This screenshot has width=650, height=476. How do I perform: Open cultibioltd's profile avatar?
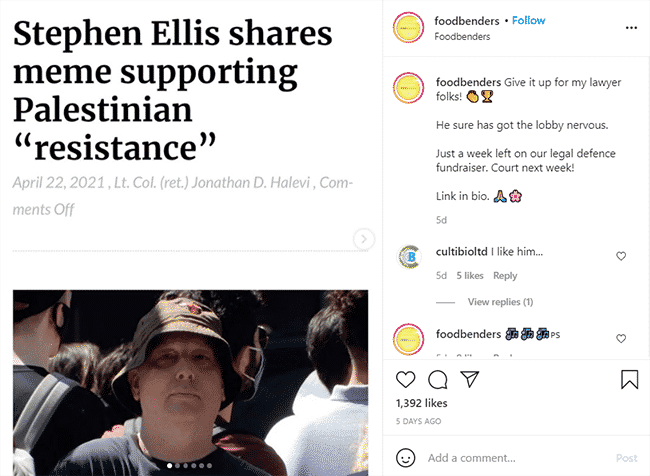pos(410,257)
